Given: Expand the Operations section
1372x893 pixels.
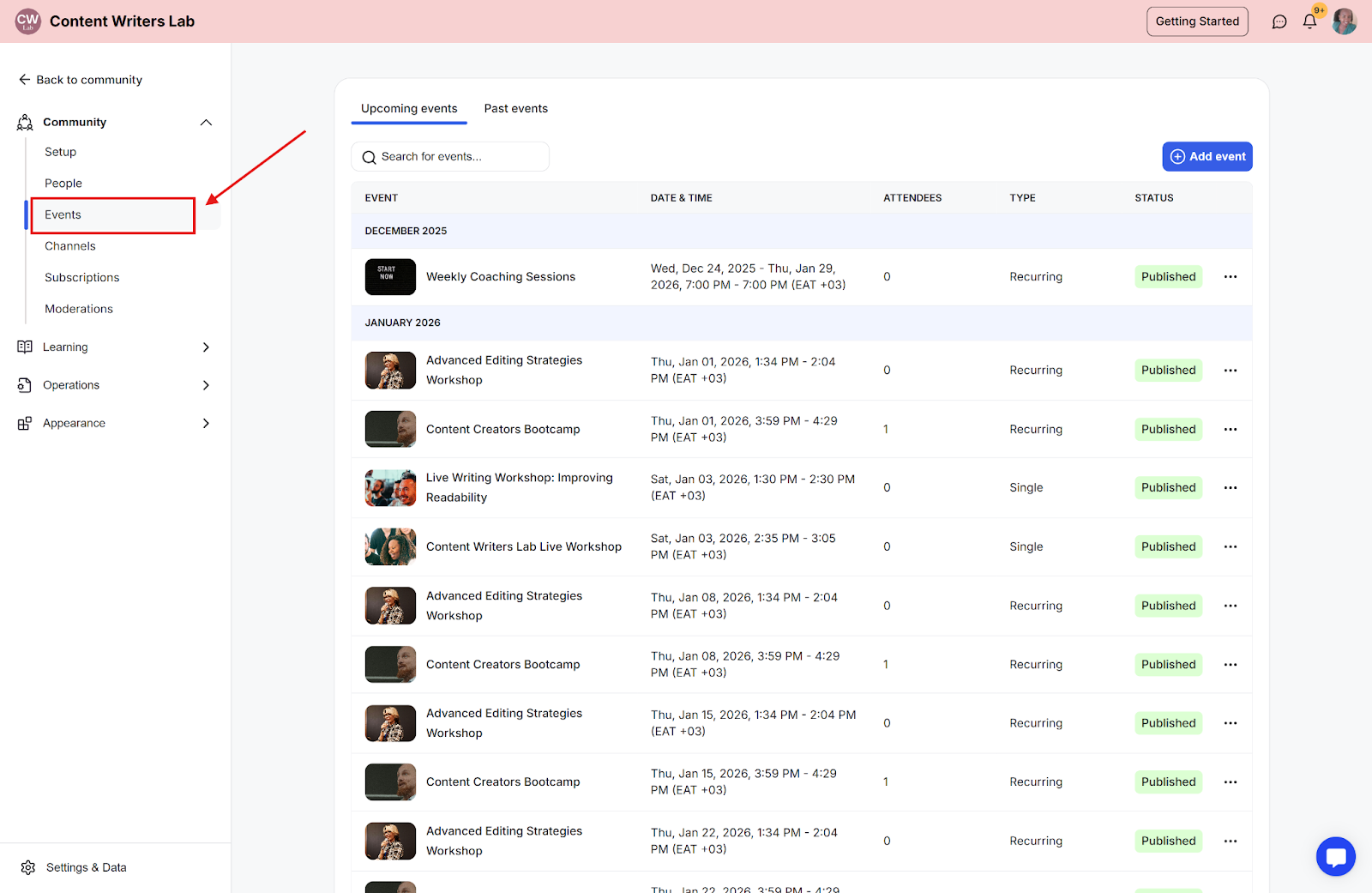Looking at the screenshot, I should 206,385.
